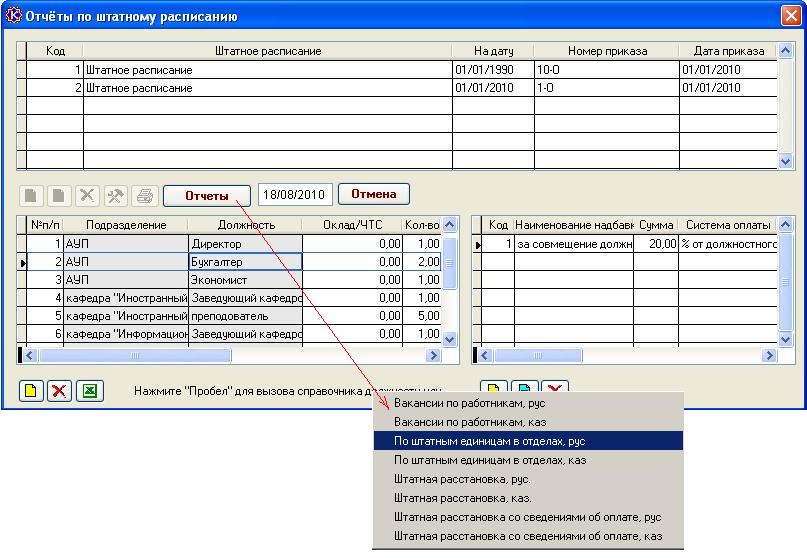Image resolution: width=807 pixels, height=558 pixels.
Task: Click the Номер приказа column header
Action: click(x=607, y=51)
